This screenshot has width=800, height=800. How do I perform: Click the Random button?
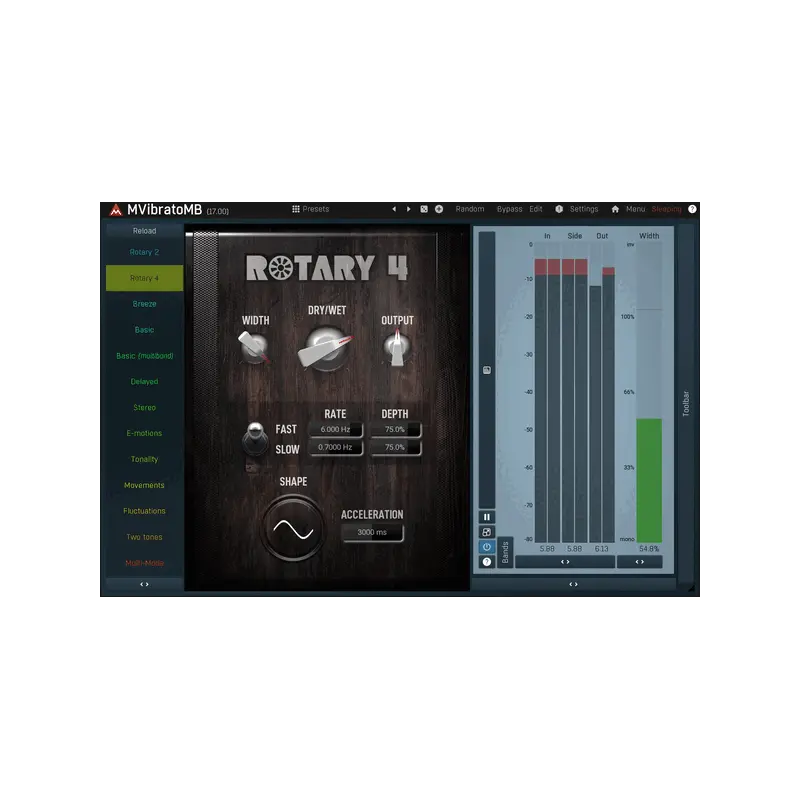(470, 209)
